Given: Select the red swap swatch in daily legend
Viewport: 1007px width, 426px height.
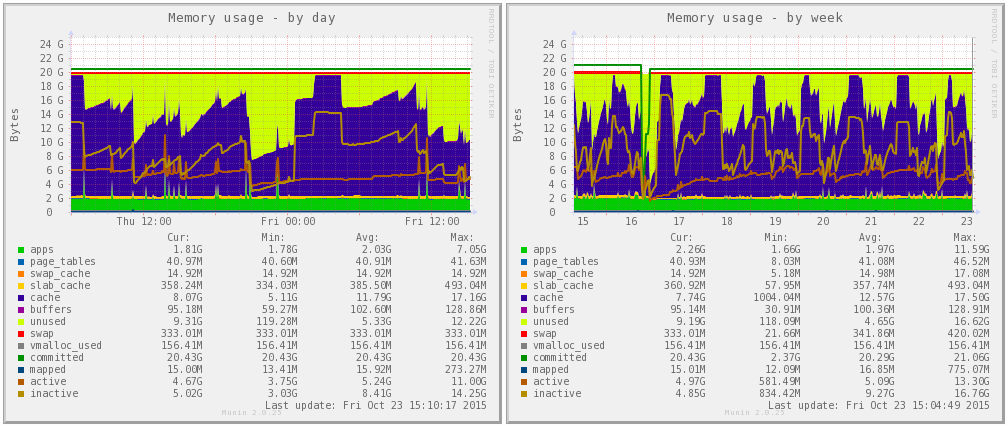Looking at the screenshot, I should 21,333.
